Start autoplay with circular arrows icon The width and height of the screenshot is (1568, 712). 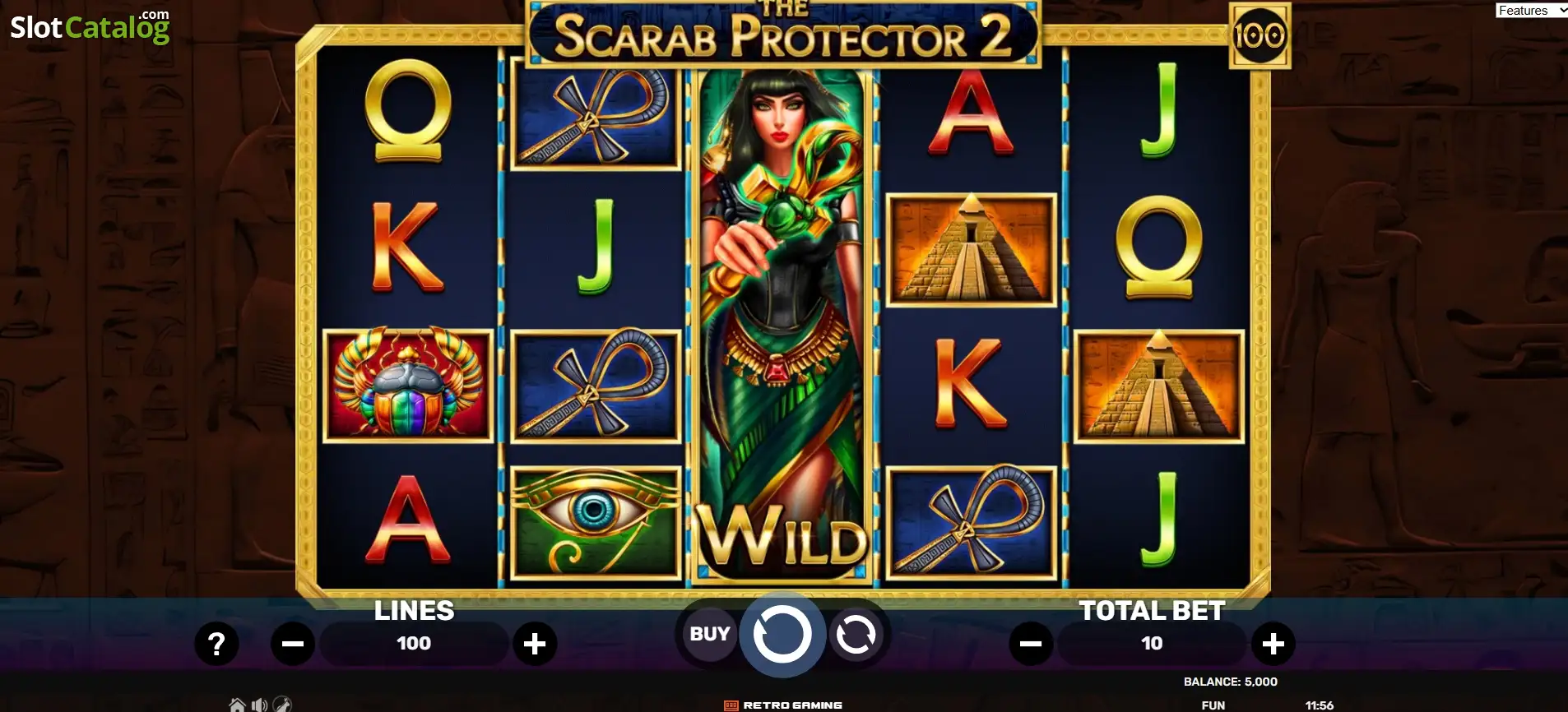[856, 635]
